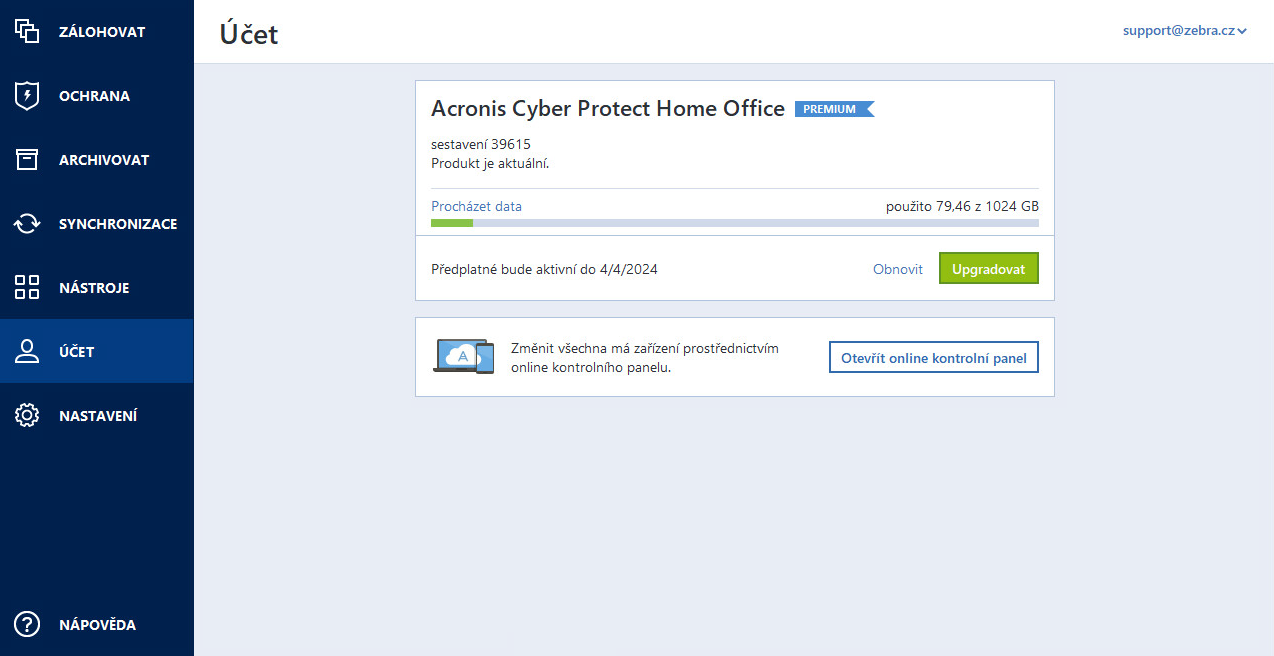
Task: Click the Synchronizace arrows icon
Action: coord(26,224)
